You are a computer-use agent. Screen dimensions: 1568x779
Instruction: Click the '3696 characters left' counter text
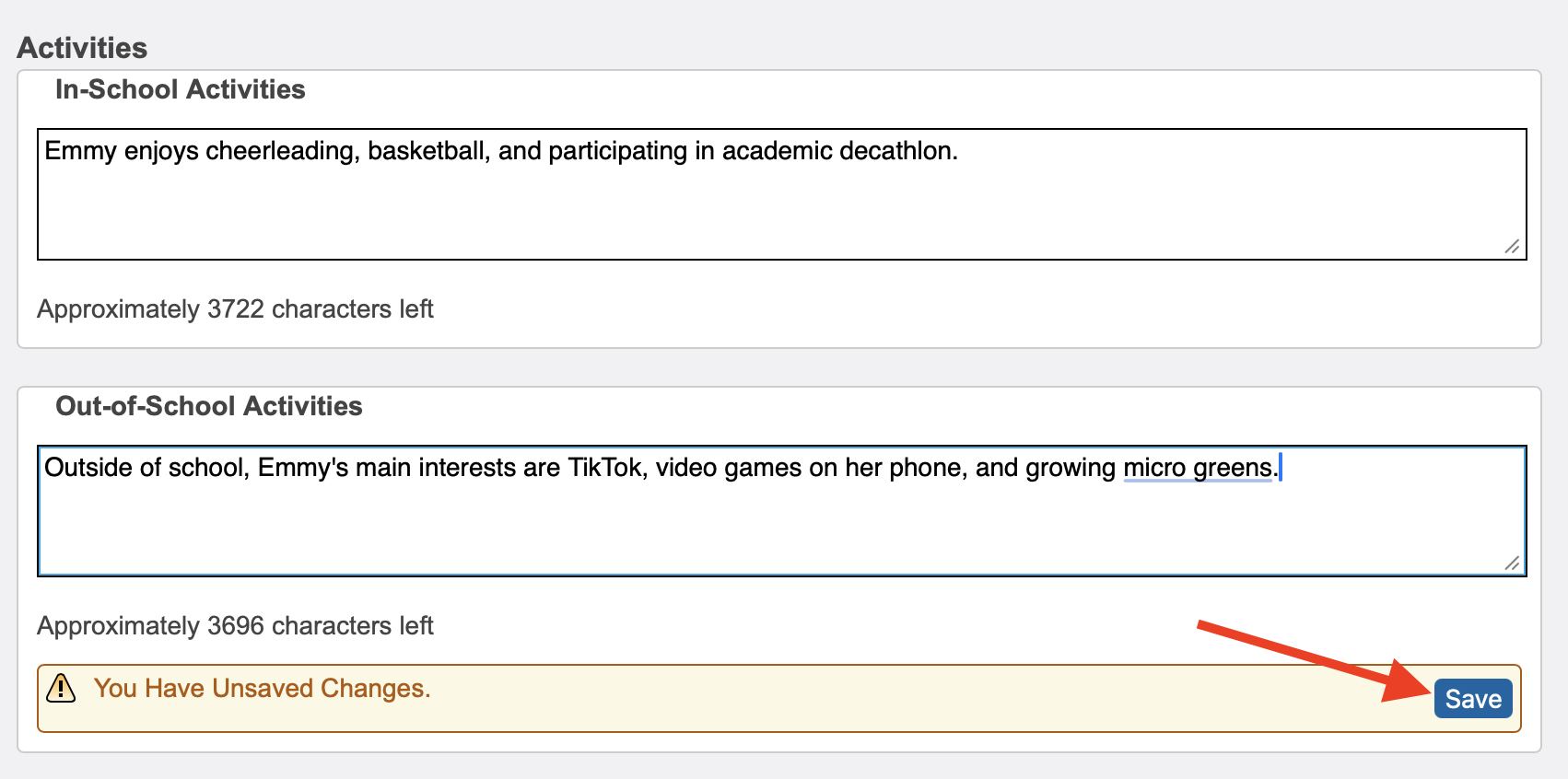(235, 626)
